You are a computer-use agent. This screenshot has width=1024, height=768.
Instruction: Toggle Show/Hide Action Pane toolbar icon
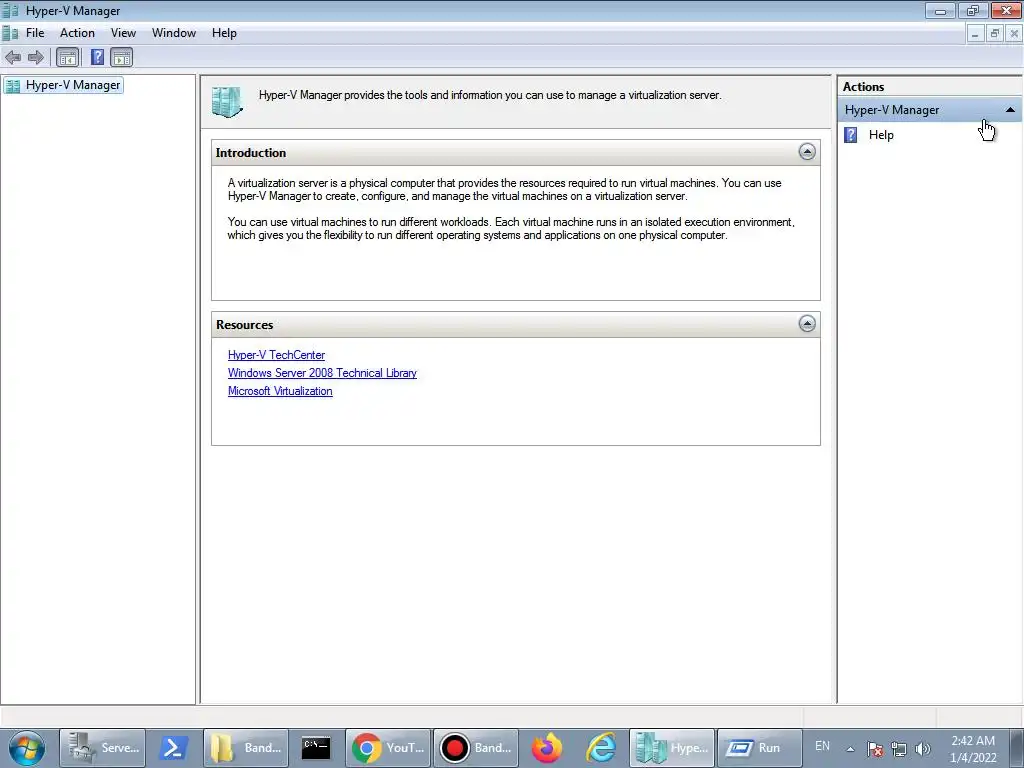tap(121, 57)
